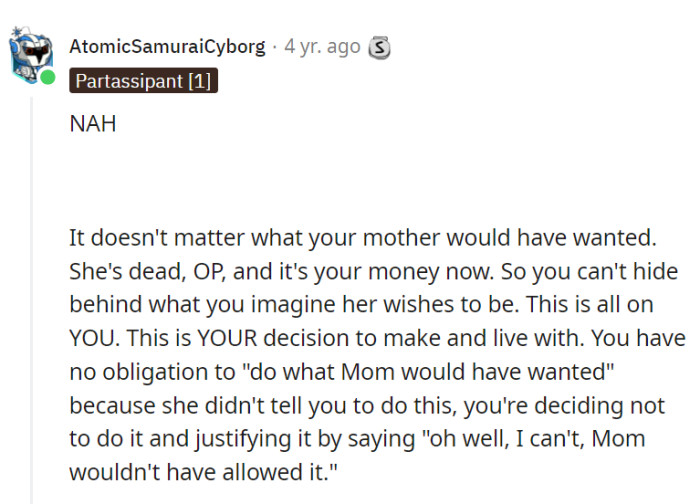700x504 pixels.
Task: Collapse the comment using the thread line
Action: click(x=32, y=300)
